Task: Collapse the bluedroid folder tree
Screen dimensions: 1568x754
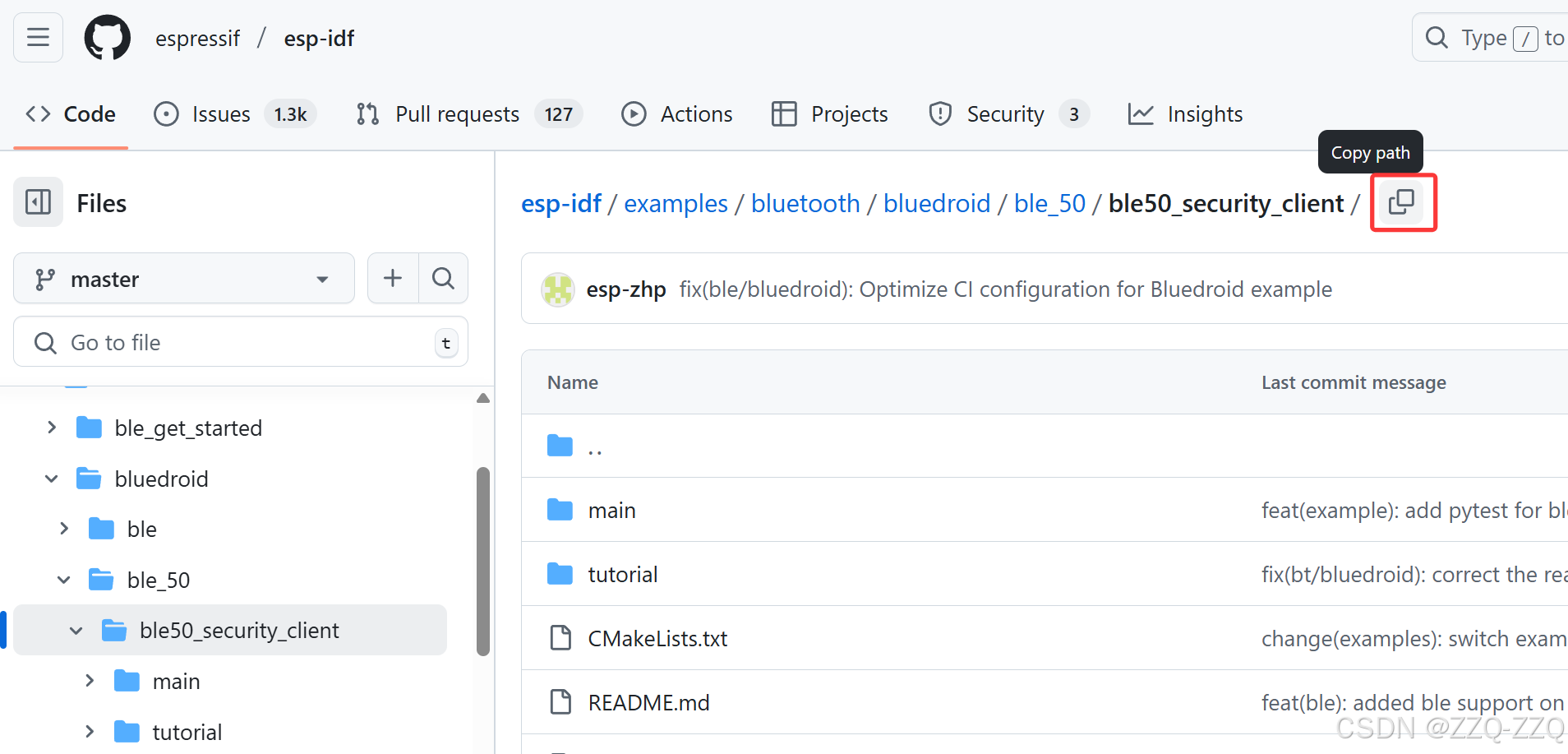Action: pyautogui.click(x=52, y=479)
